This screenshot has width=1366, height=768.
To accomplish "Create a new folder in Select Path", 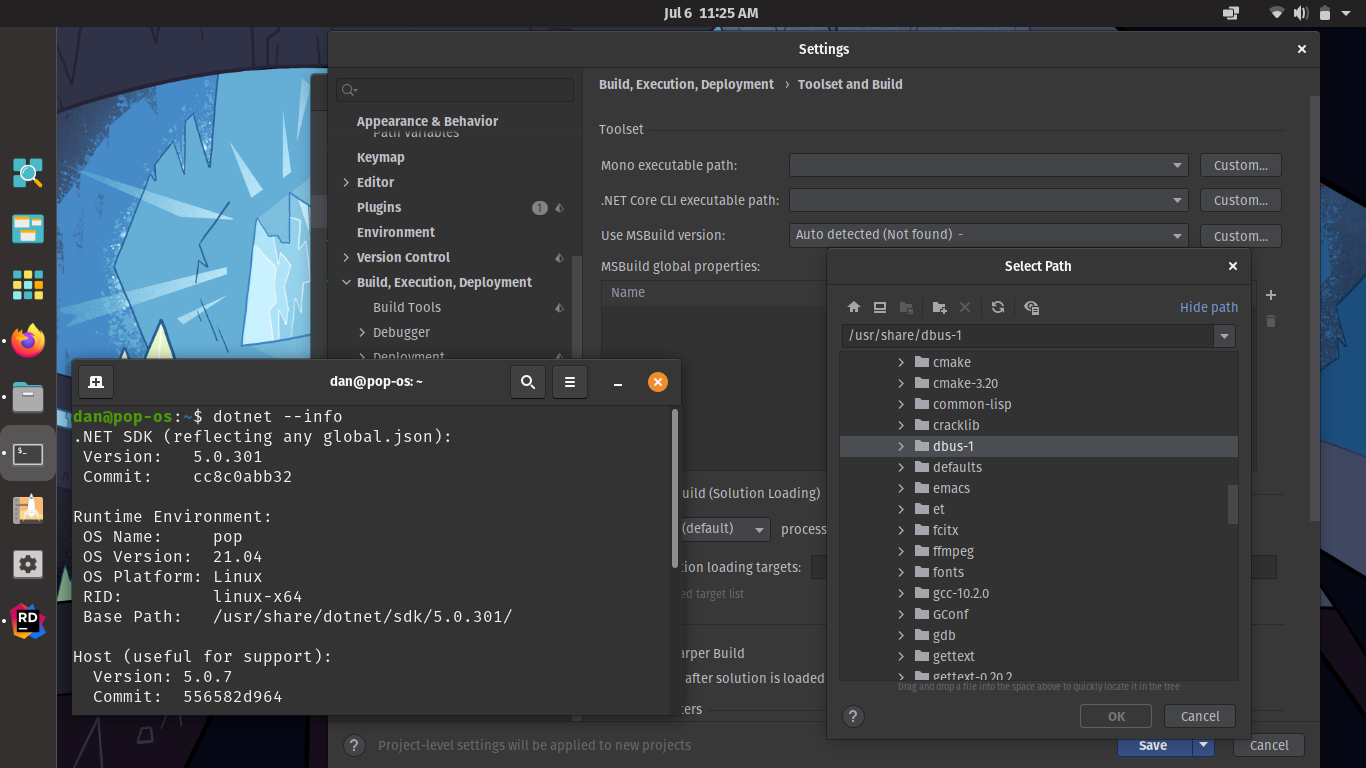I will coord(939,307).
